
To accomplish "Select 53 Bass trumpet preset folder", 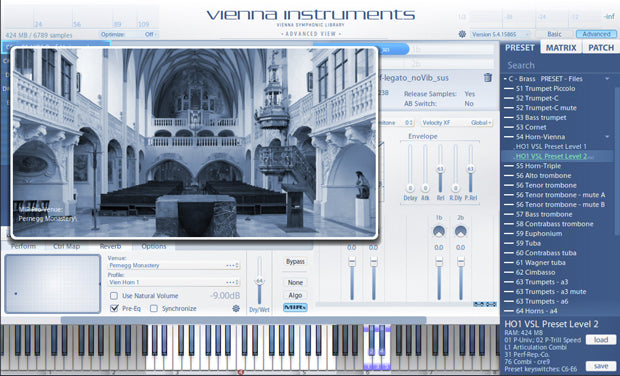I will pyautogui.click(x=541, y=117).
